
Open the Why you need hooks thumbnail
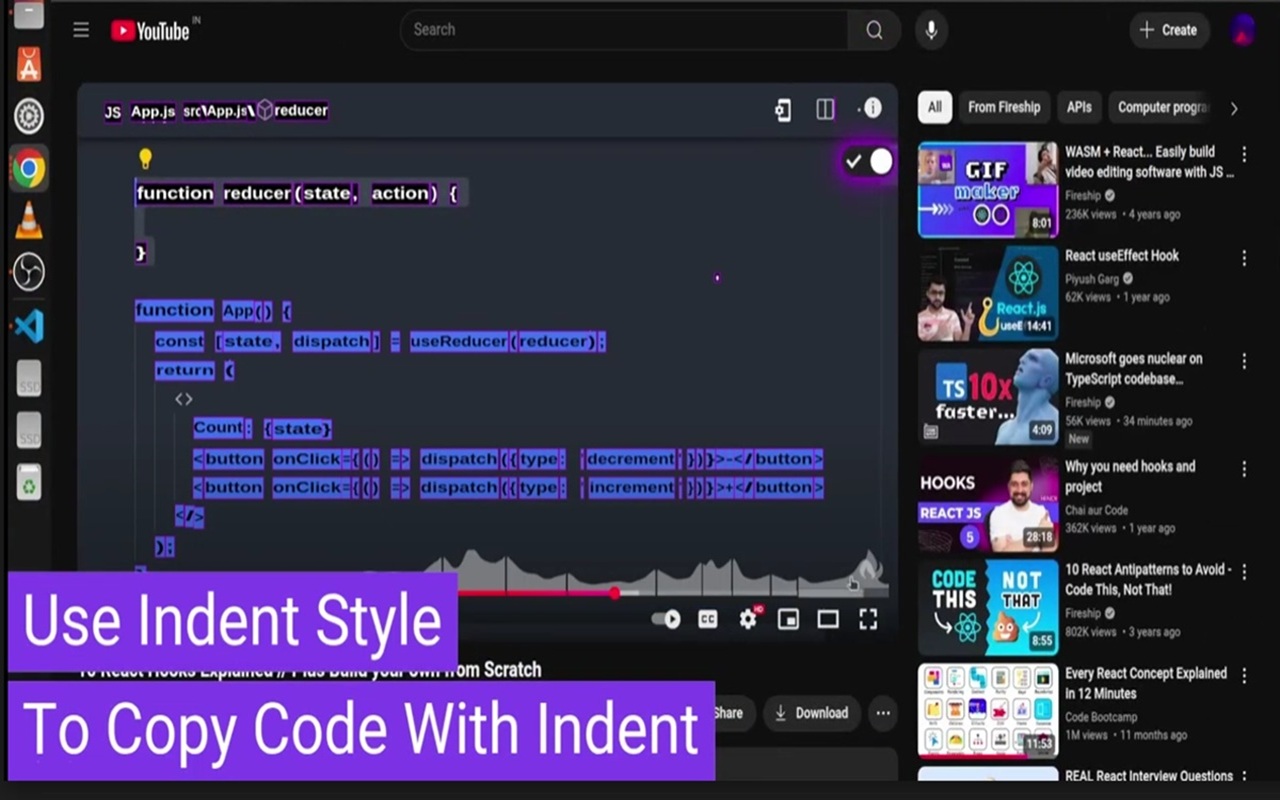[x=988, y=505]
